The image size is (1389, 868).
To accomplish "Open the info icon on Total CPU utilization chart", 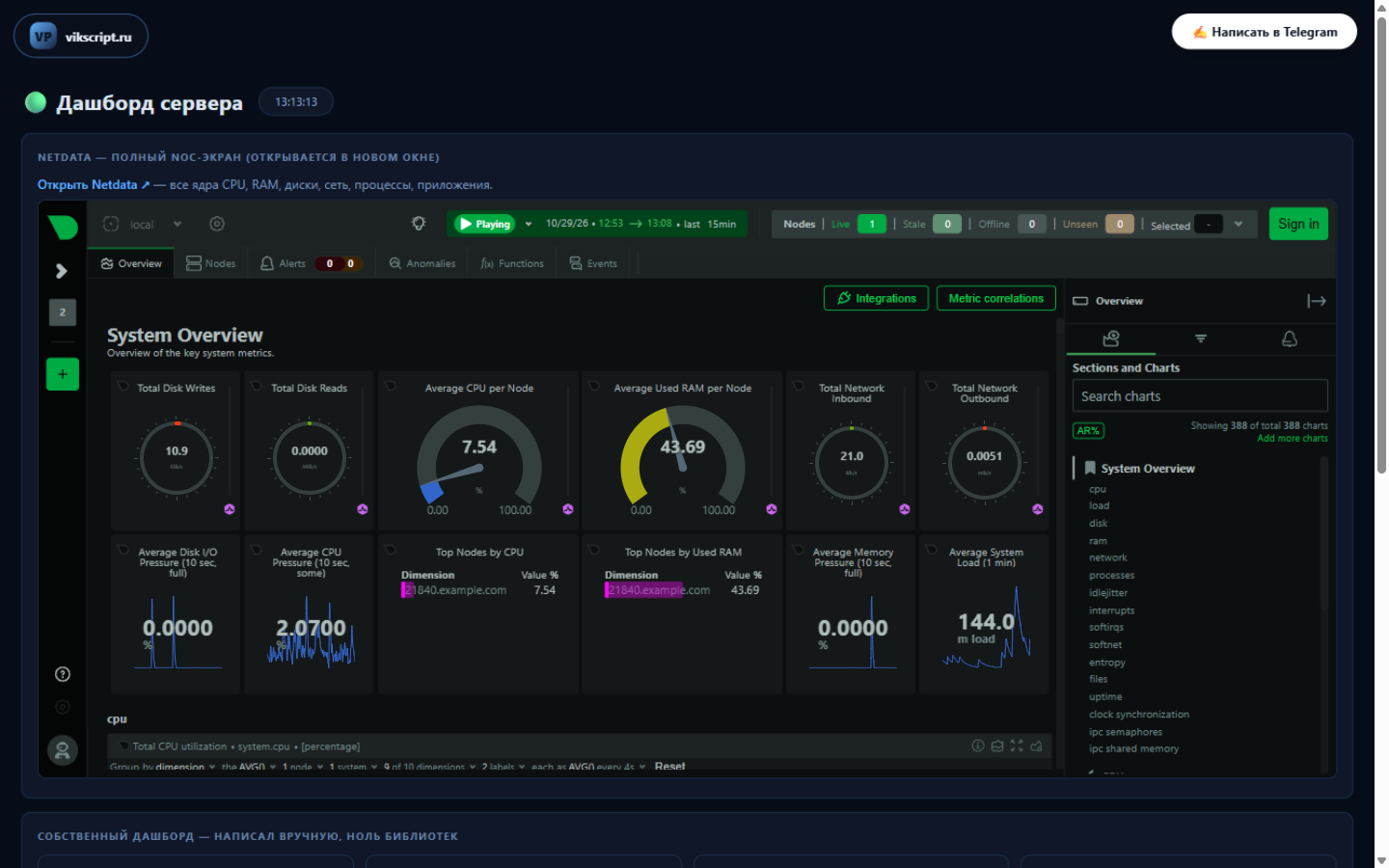I will 978,746.
